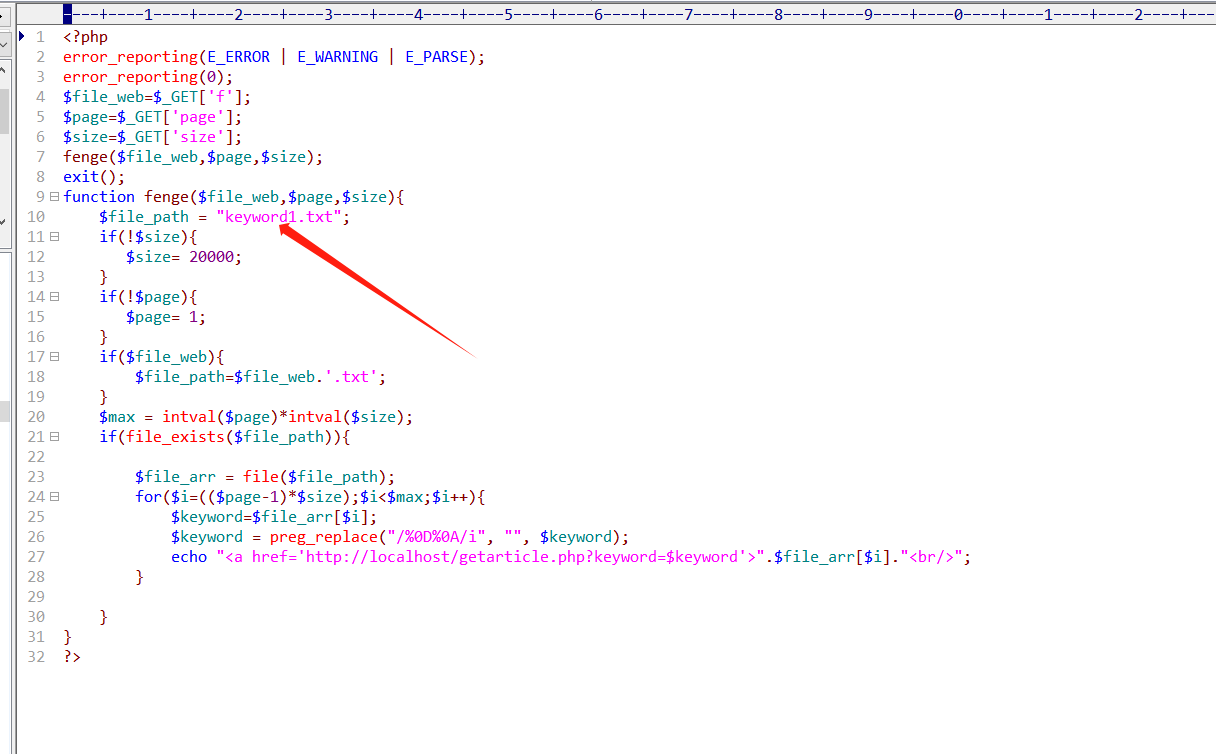Image resolution: width=1216 pixels, height=754 pixels.
Task: Click the <?php opening tag
Action: 85,37
